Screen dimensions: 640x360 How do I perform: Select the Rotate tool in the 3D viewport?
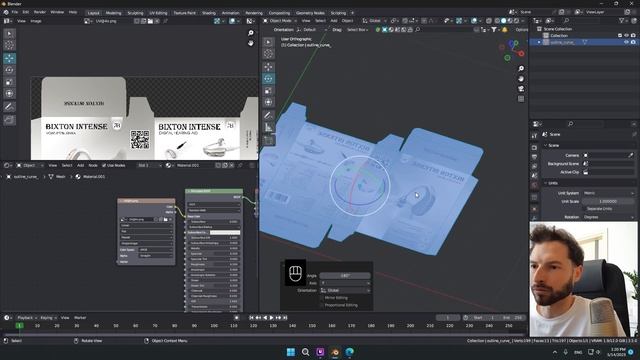pyautogui.click(x=268, y=78)
